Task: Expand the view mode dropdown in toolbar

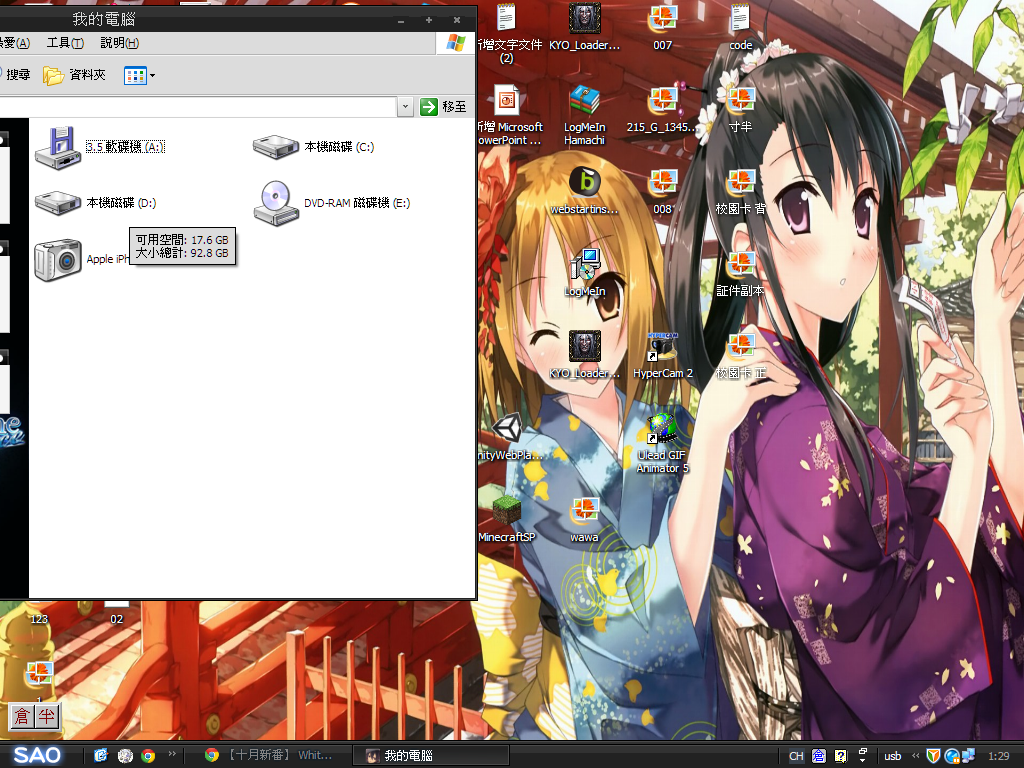Action: [x=152, y=75]
